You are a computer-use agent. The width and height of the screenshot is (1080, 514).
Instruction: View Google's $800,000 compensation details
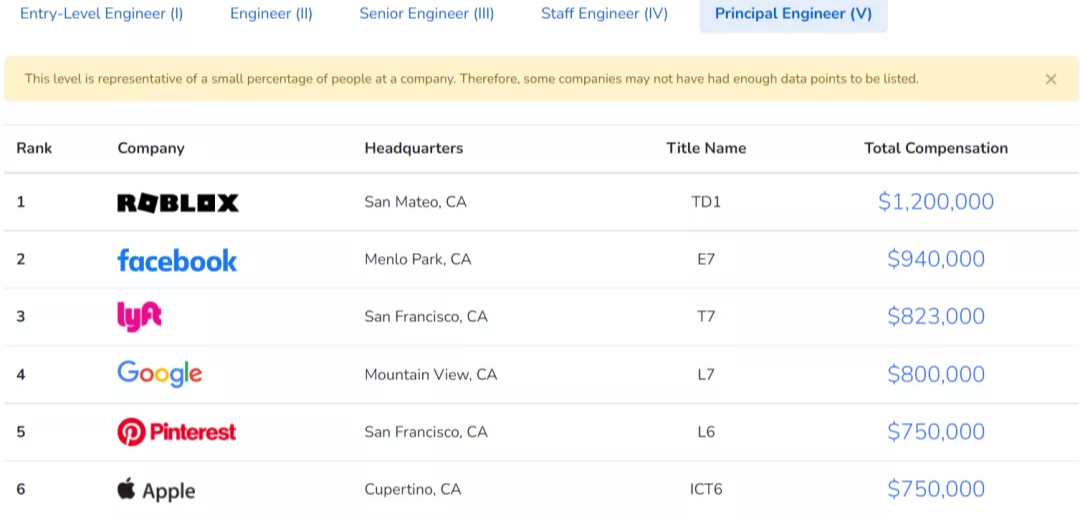click(936, 374)
